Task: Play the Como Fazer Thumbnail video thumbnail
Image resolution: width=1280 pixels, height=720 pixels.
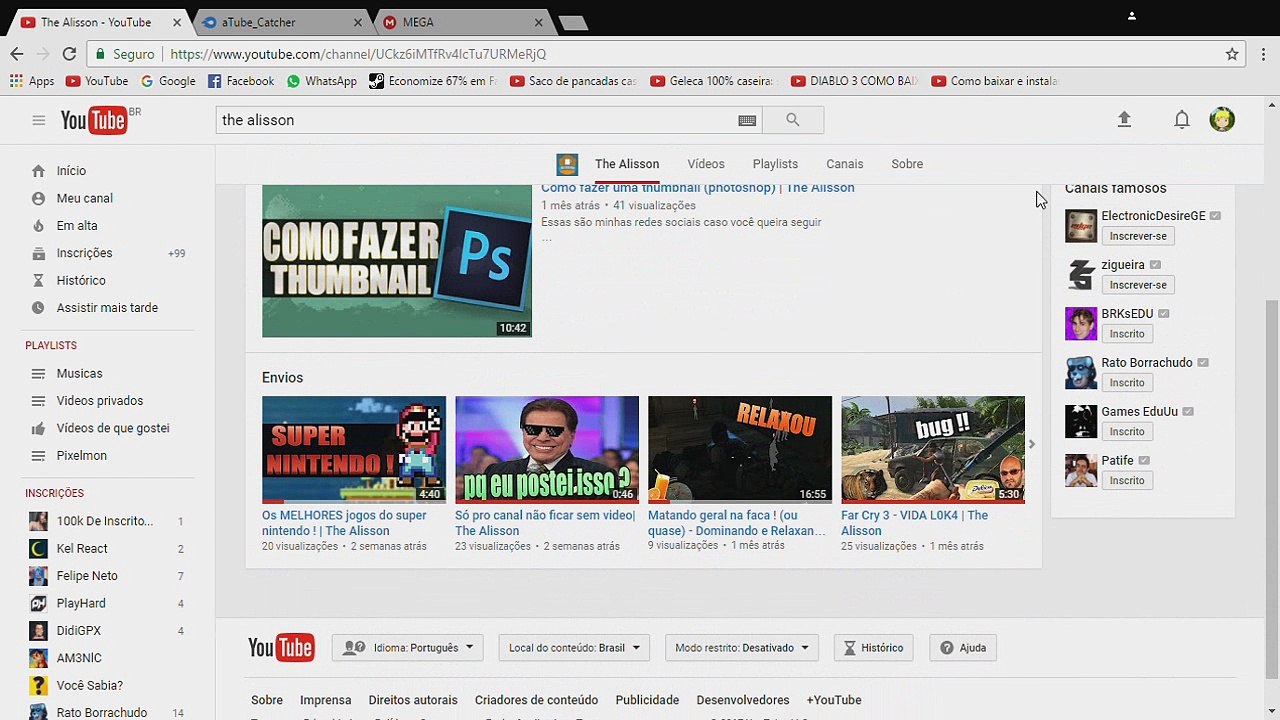Action: [397, 261]
